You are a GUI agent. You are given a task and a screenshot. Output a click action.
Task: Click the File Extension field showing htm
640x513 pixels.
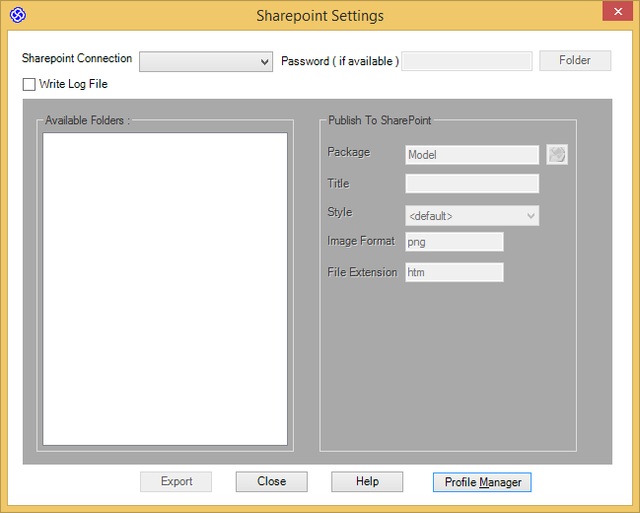(x=454, y=272)
